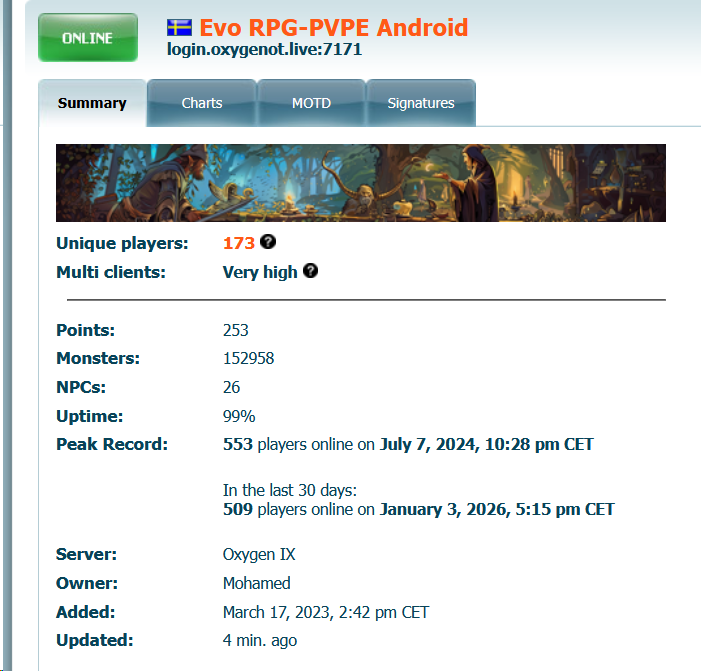Click the 'NPCs:' label
The width and height of the screenshot is (701, 671).
(81, 387)
